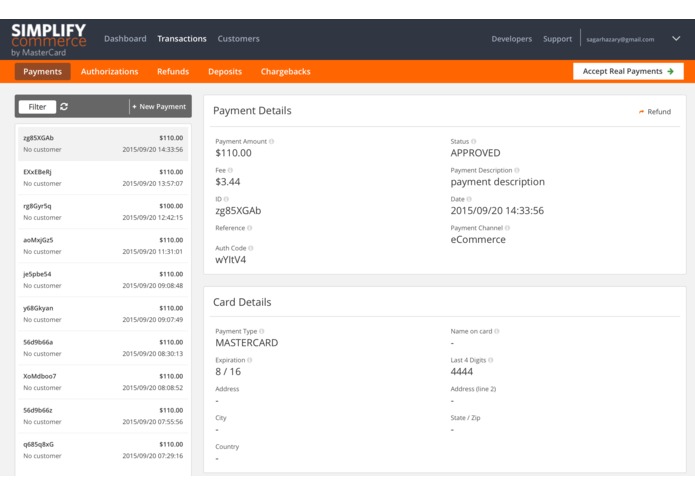Click info icon next to Last 4 Digits
Viewport: 695px width, 494px height.
click(491, 360)
